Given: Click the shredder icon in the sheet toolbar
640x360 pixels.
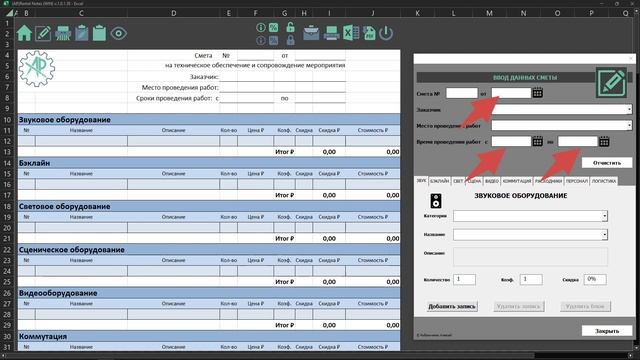Looking at the screenshot, I should coord(63,33).
